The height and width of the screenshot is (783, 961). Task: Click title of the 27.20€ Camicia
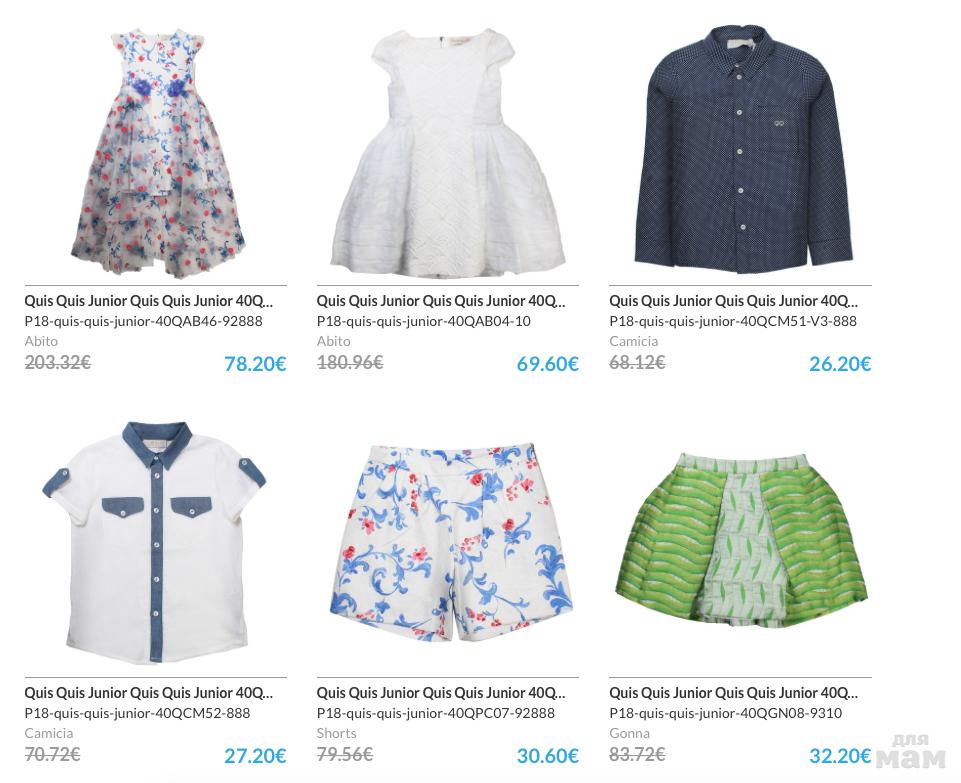pyautogui.click(x=149, y=693)
